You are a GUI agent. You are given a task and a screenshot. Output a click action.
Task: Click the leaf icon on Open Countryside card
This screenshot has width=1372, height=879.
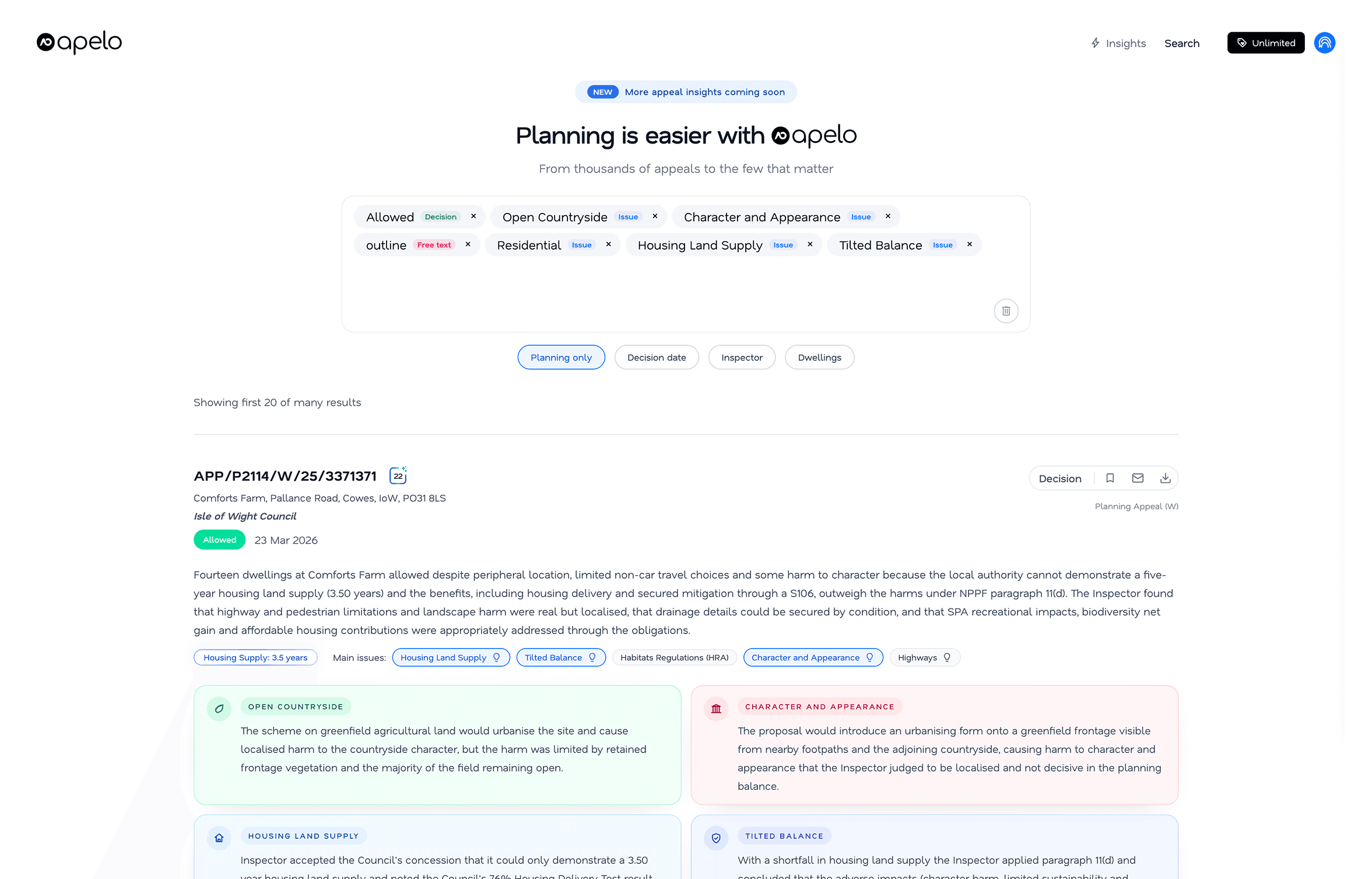pos(219,709)
